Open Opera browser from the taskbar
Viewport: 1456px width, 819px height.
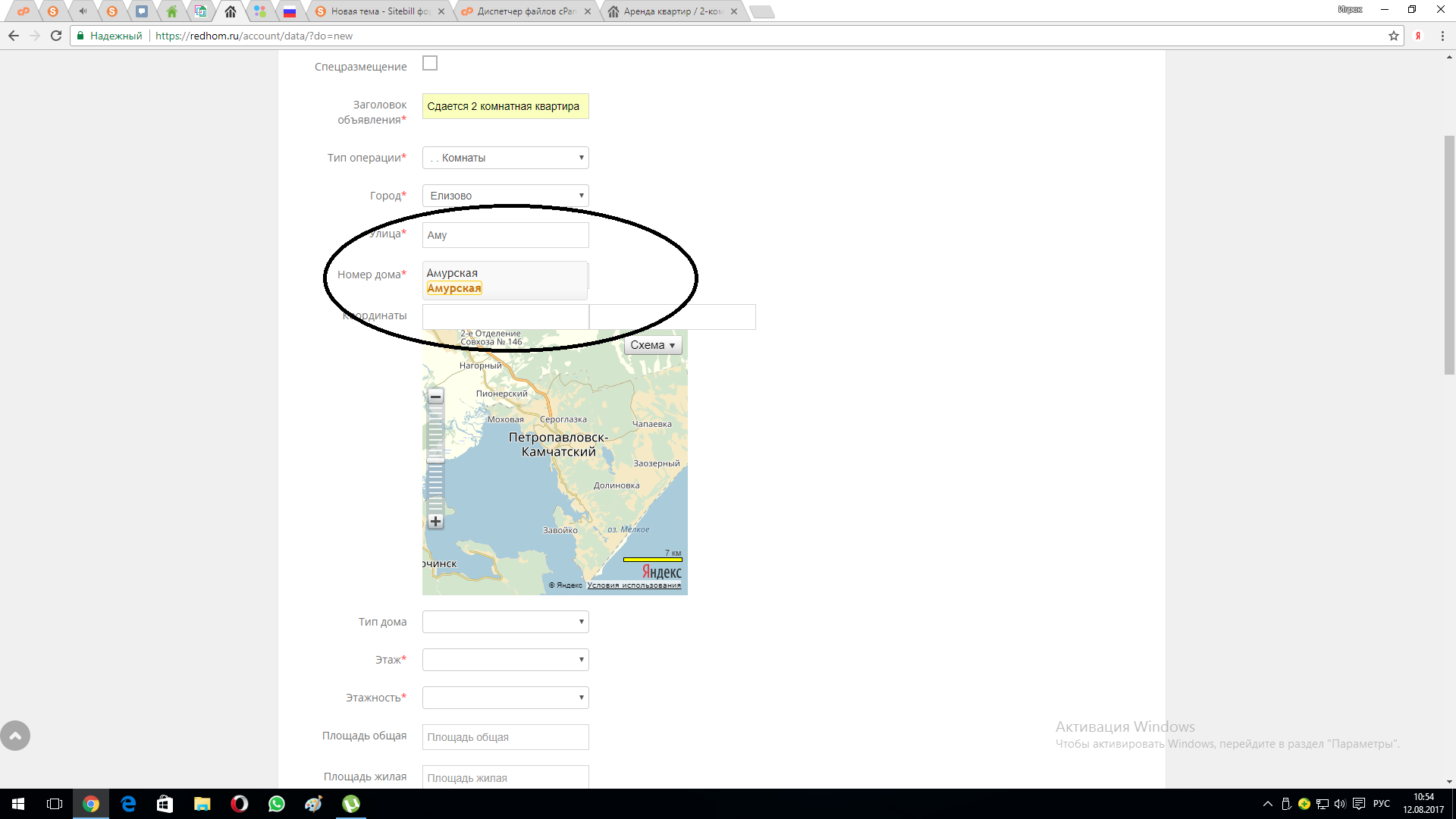(x=239, y=804)
